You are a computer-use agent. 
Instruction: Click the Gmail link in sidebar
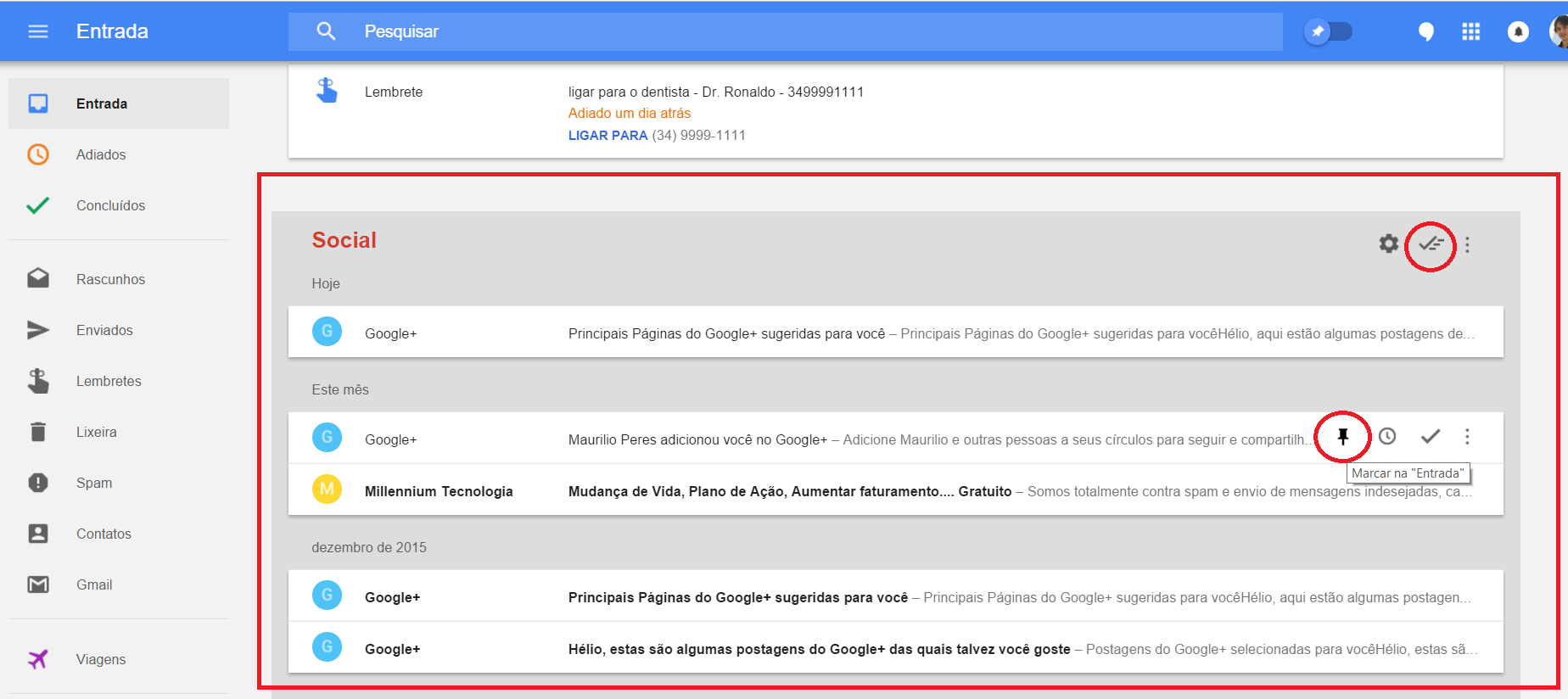pos(94,584)
